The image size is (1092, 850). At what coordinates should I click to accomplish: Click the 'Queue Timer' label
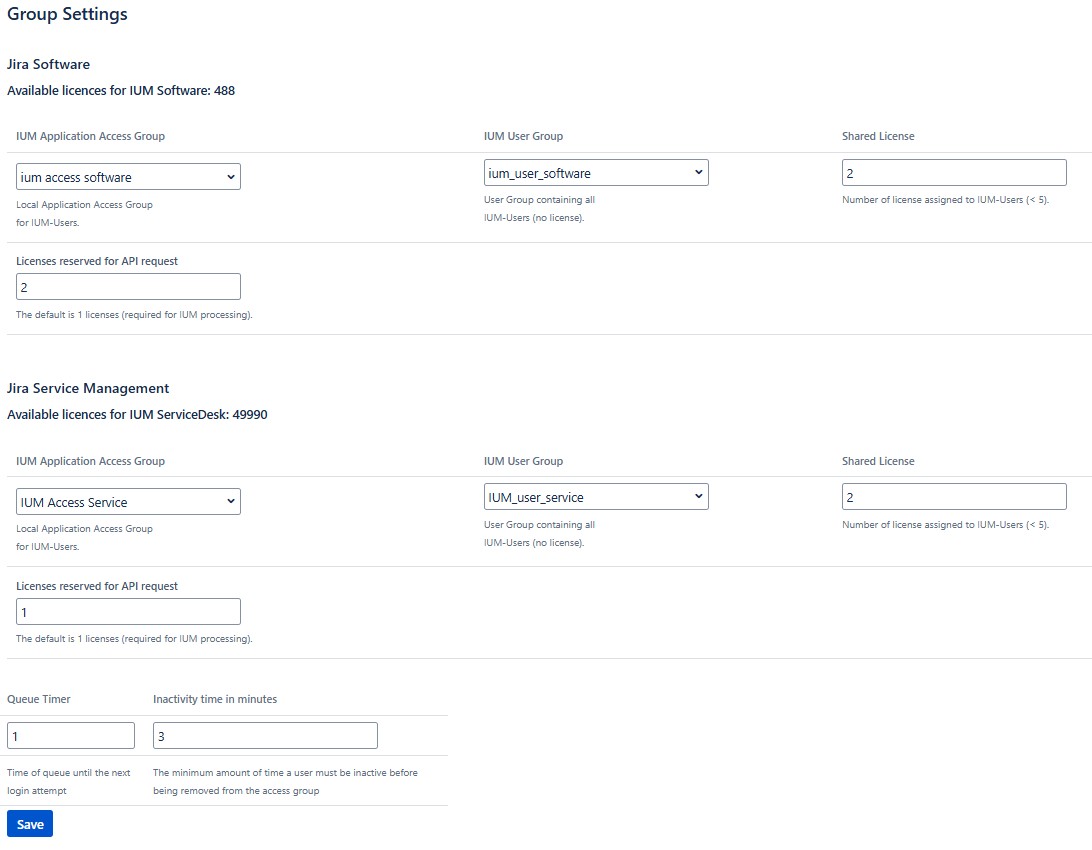tap(39, 699)
